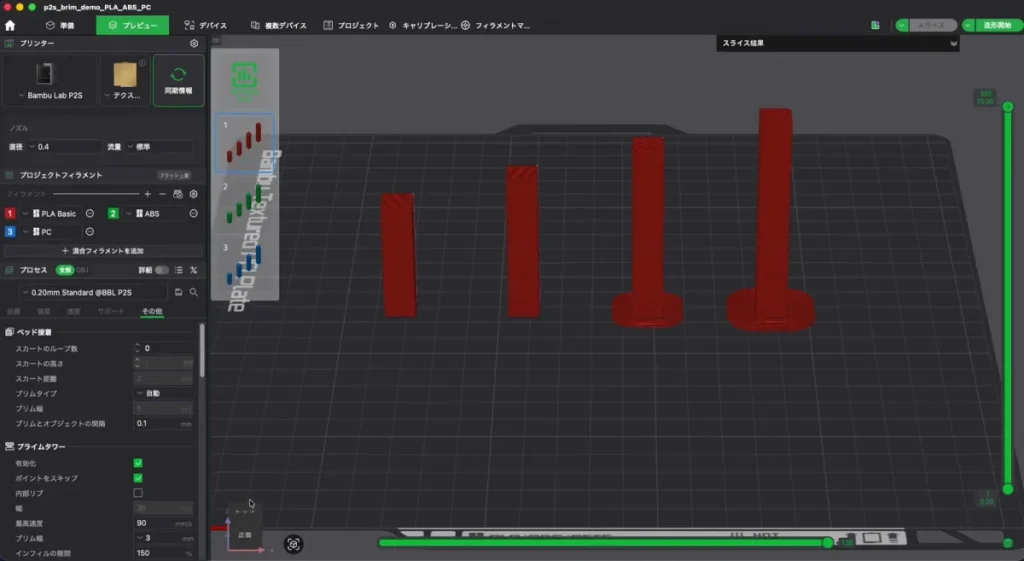1024x561 pixels.
Task: Click the green layers icon at bottom right
Action: (1008, 543)
